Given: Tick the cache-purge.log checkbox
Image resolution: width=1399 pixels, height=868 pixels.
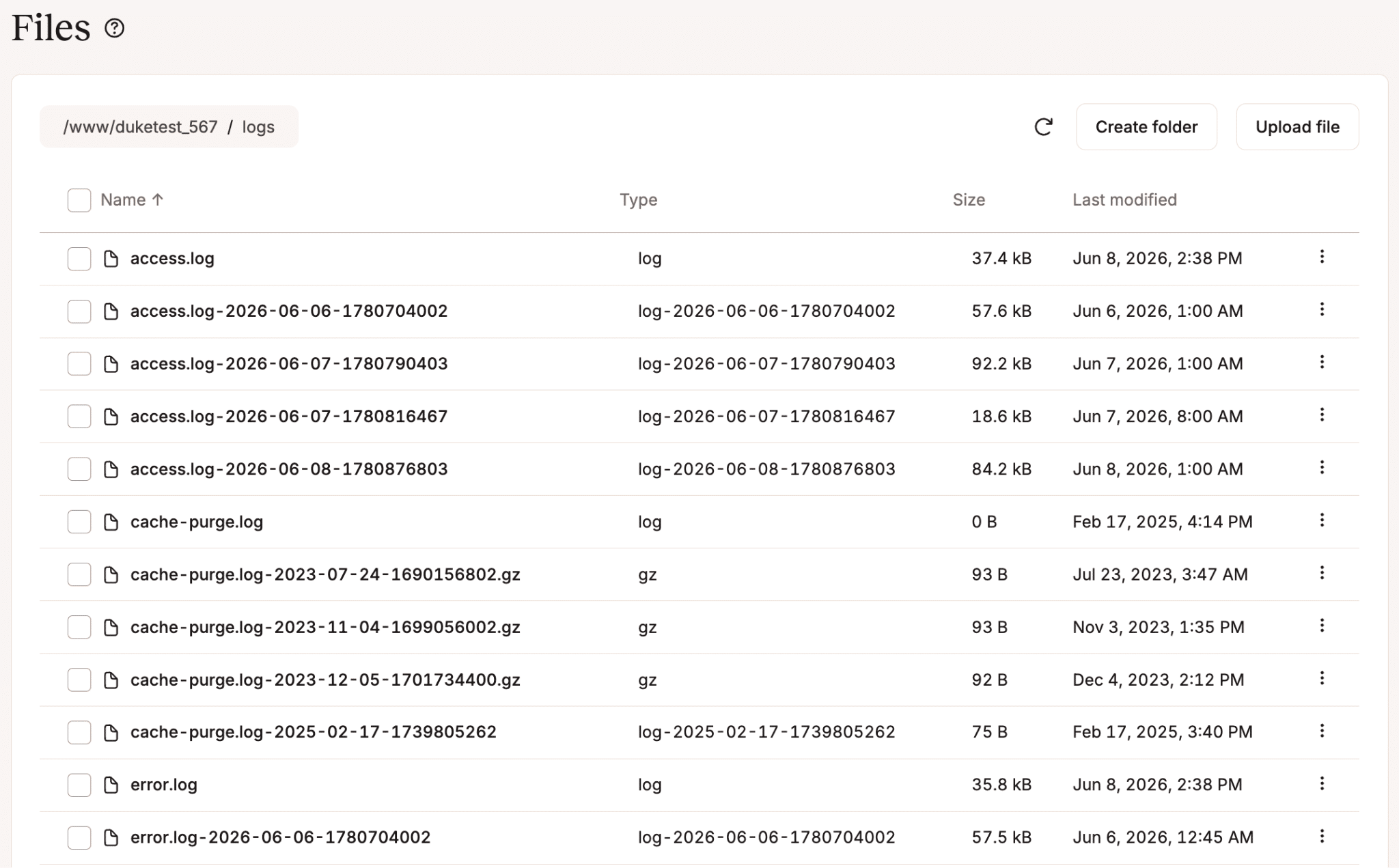Looking at the screenshot, I should pyautogui.click(x=79, y=522).
